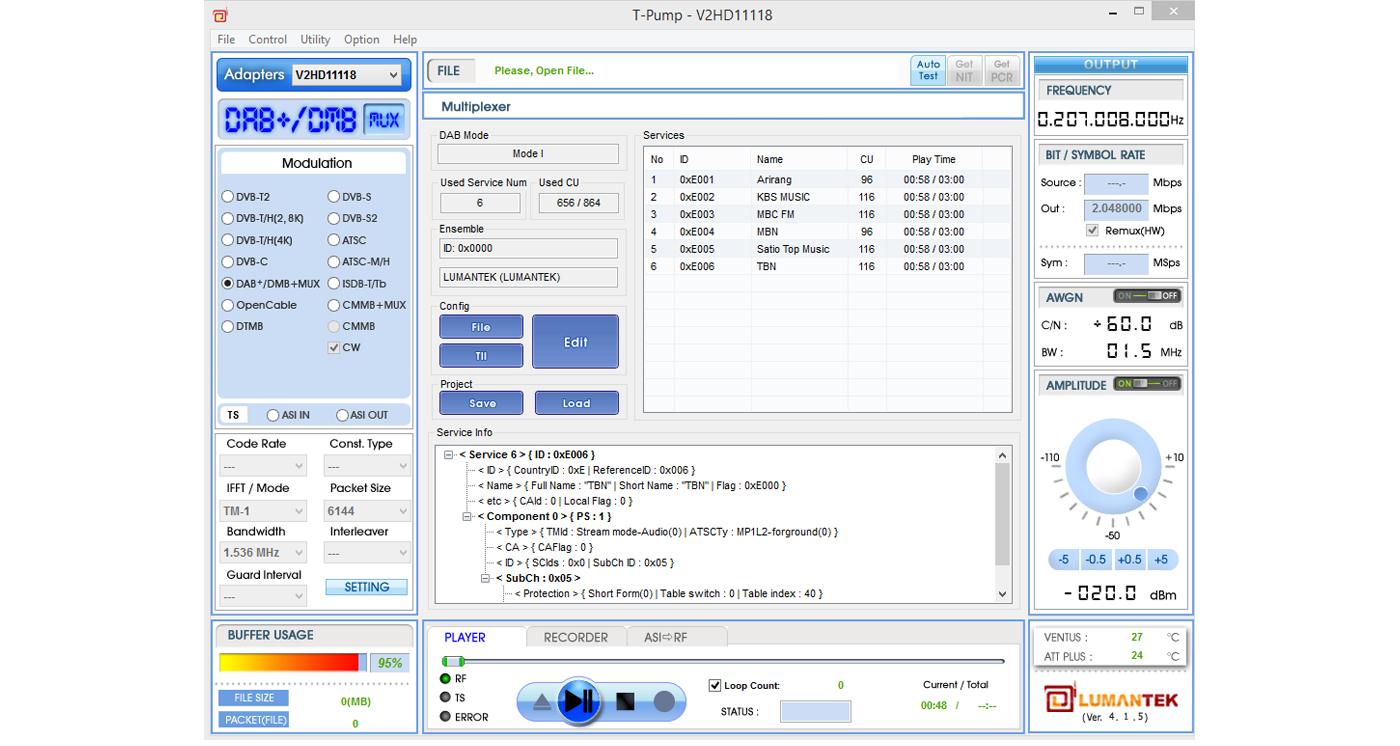Image resolution: width=1400 pixels, height=746 pixels.
Task: Click the play/pause playback button
Action: click(x=578, y=702)
